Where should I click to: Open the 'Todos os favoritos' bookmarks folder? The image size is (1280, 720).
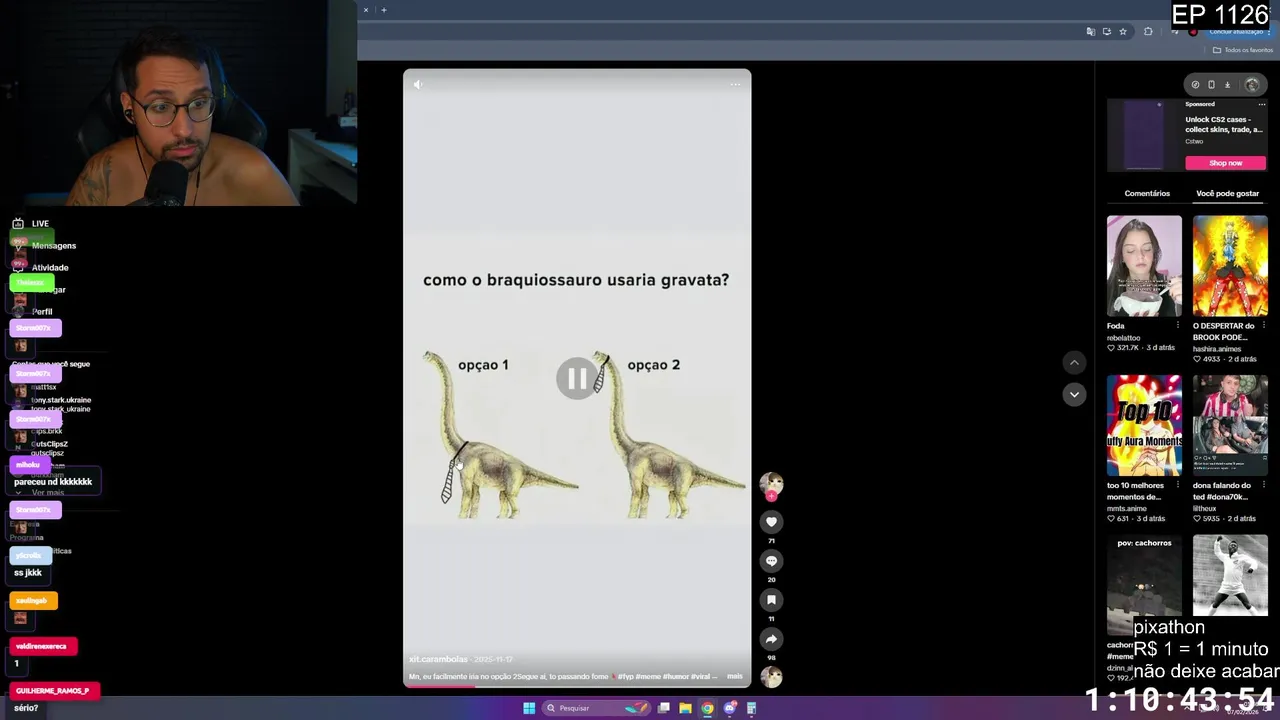click(x=1243, y=50)
